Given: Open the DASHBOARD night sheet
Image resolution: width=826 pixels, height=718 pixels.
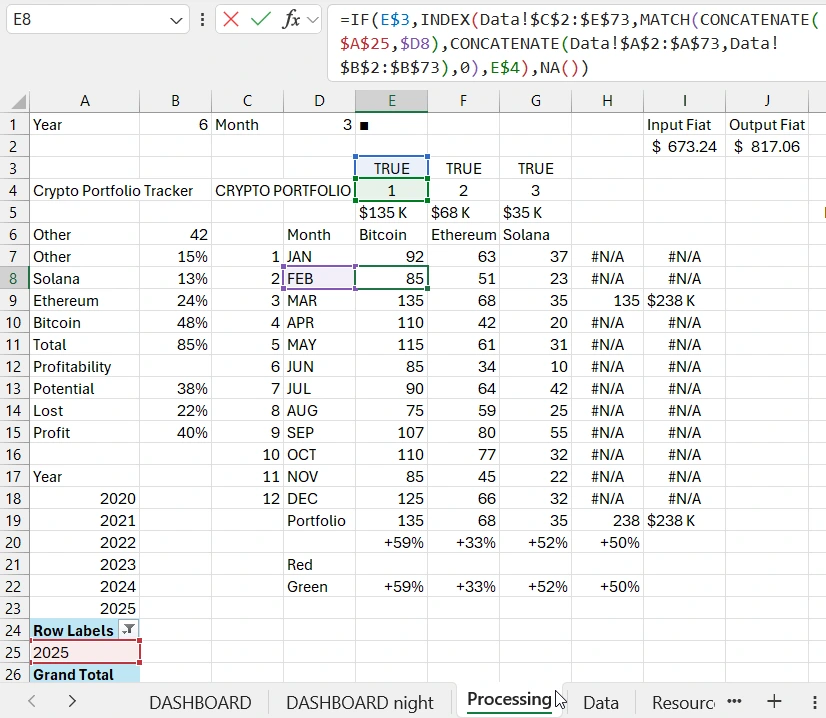Looking at the screenshot, I should tap(360, 702).
